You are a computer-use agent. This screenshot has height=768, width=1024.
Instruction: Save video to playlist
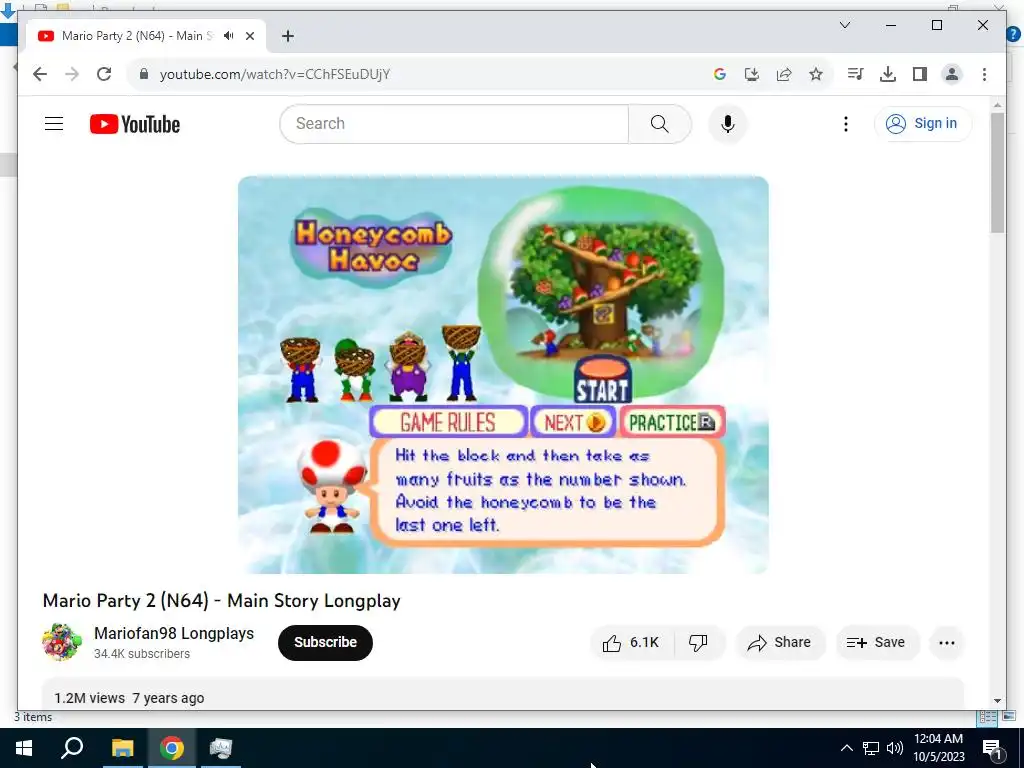point(877,643)
